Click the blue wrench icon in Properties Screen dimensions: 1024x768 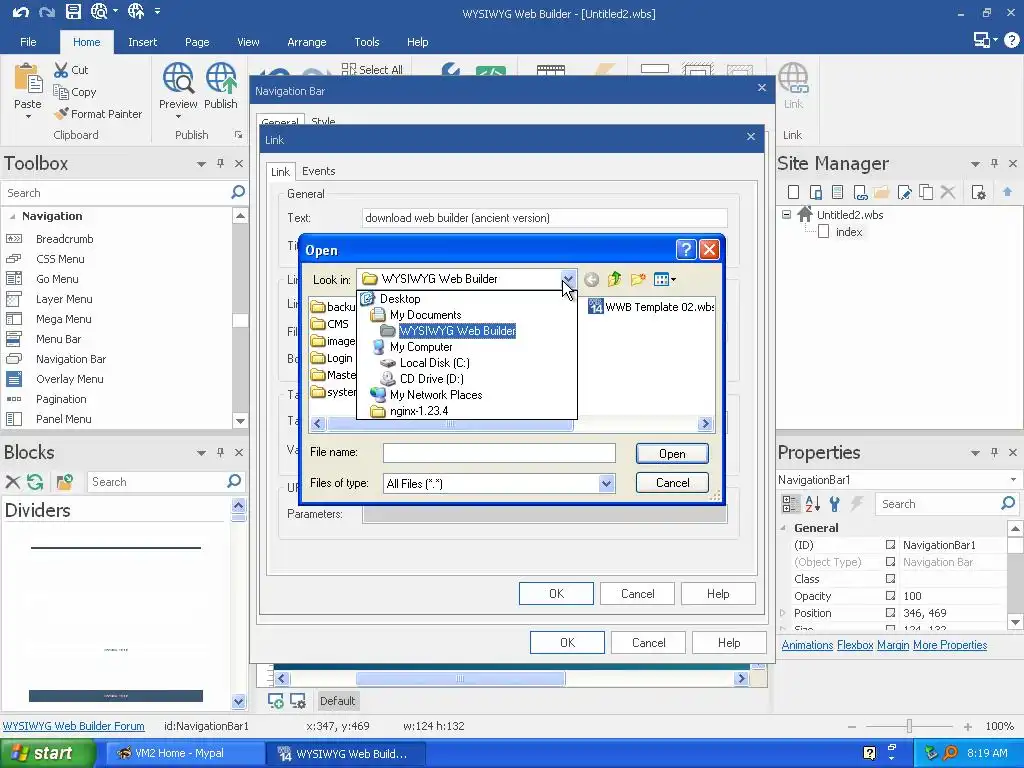pos(835,504)
